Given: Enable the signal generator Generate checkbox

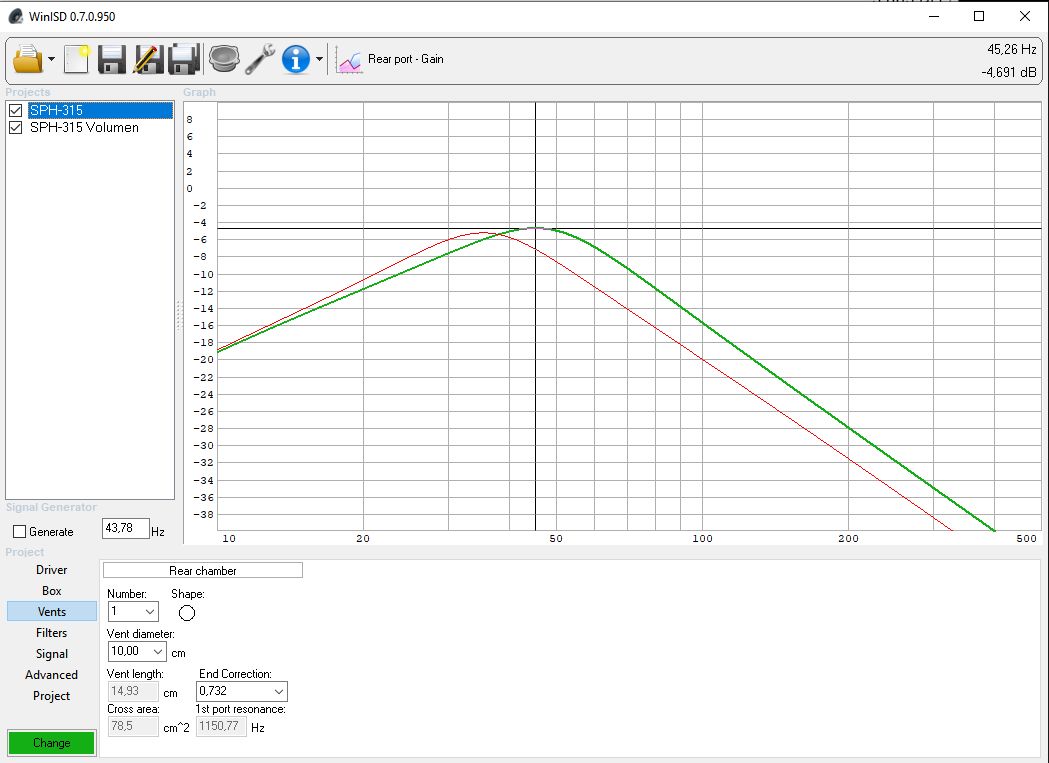Looking at the screenshot, I should point(19,532).
